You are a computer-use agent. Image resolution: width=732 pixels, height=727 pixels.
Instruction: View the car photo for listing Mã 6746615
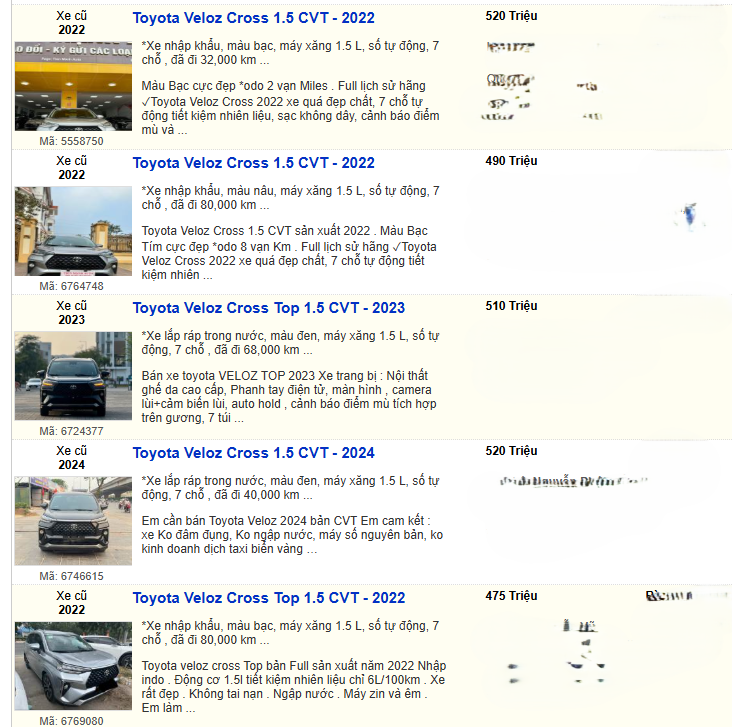[73, 521]
